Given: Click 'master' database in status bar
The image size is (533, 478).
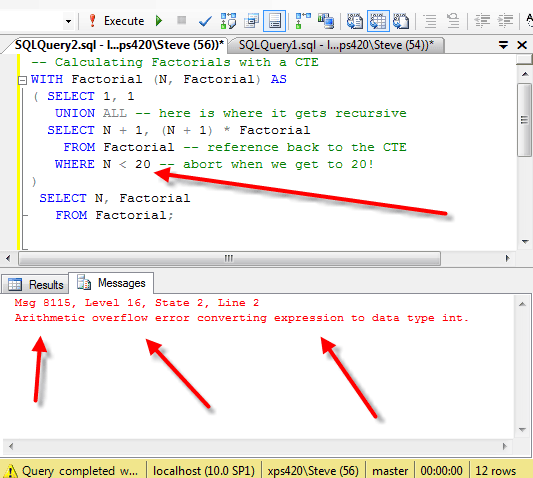Looking at the screenshot, I should pyautogui.click(x=390, y=471).
